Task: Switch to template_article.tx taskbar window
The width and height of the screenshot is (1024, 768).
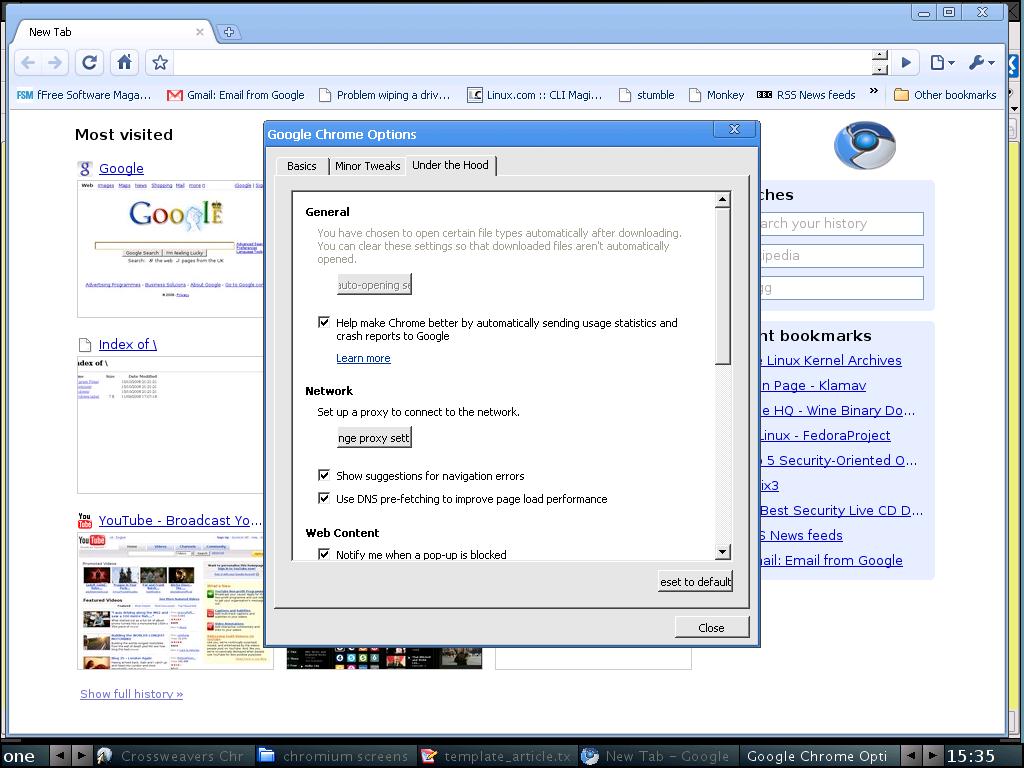Action: click(x=496, y=756)
